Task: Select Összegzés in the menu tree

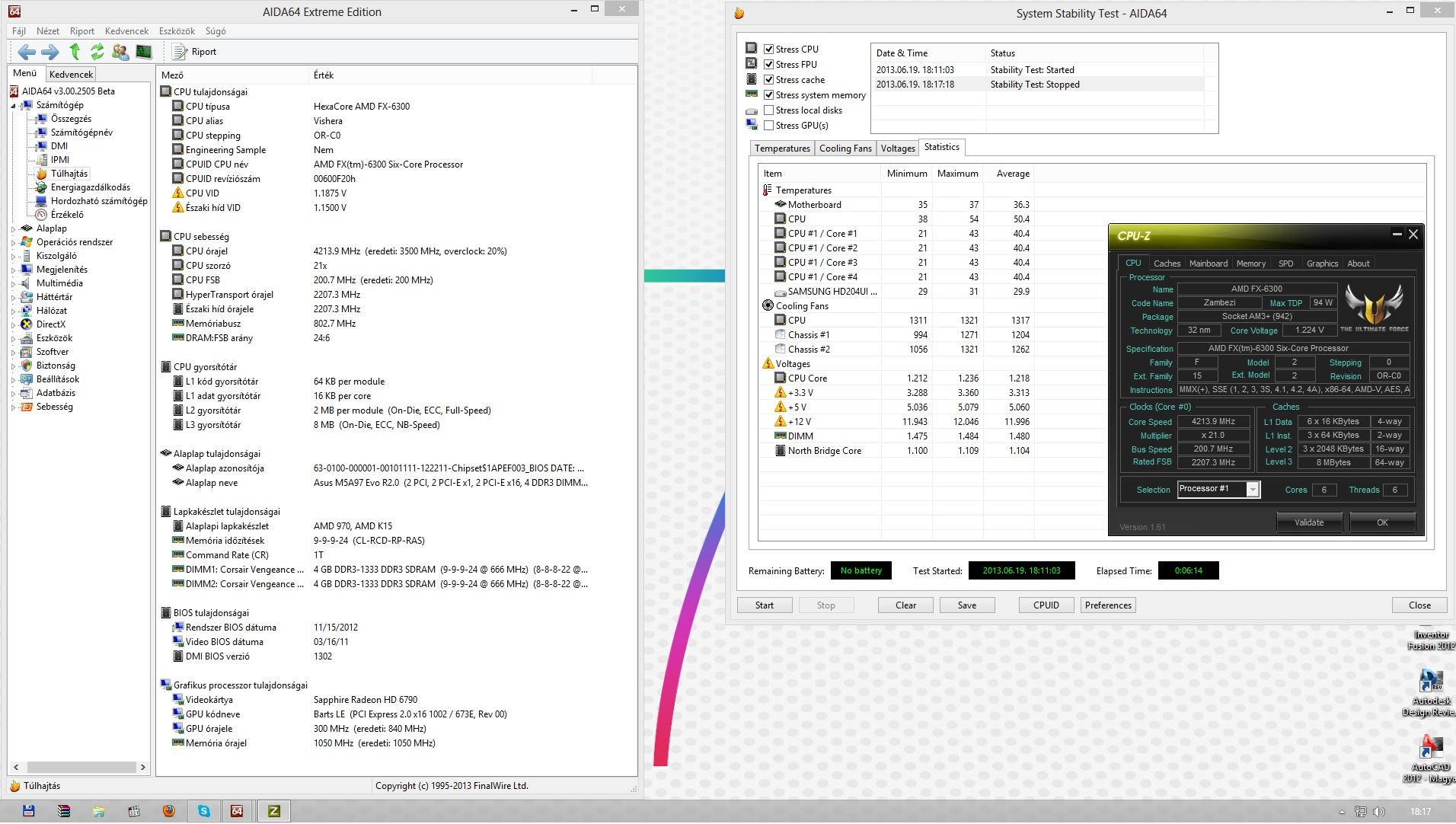Action: pyautogui.click(x=71, y=119)
